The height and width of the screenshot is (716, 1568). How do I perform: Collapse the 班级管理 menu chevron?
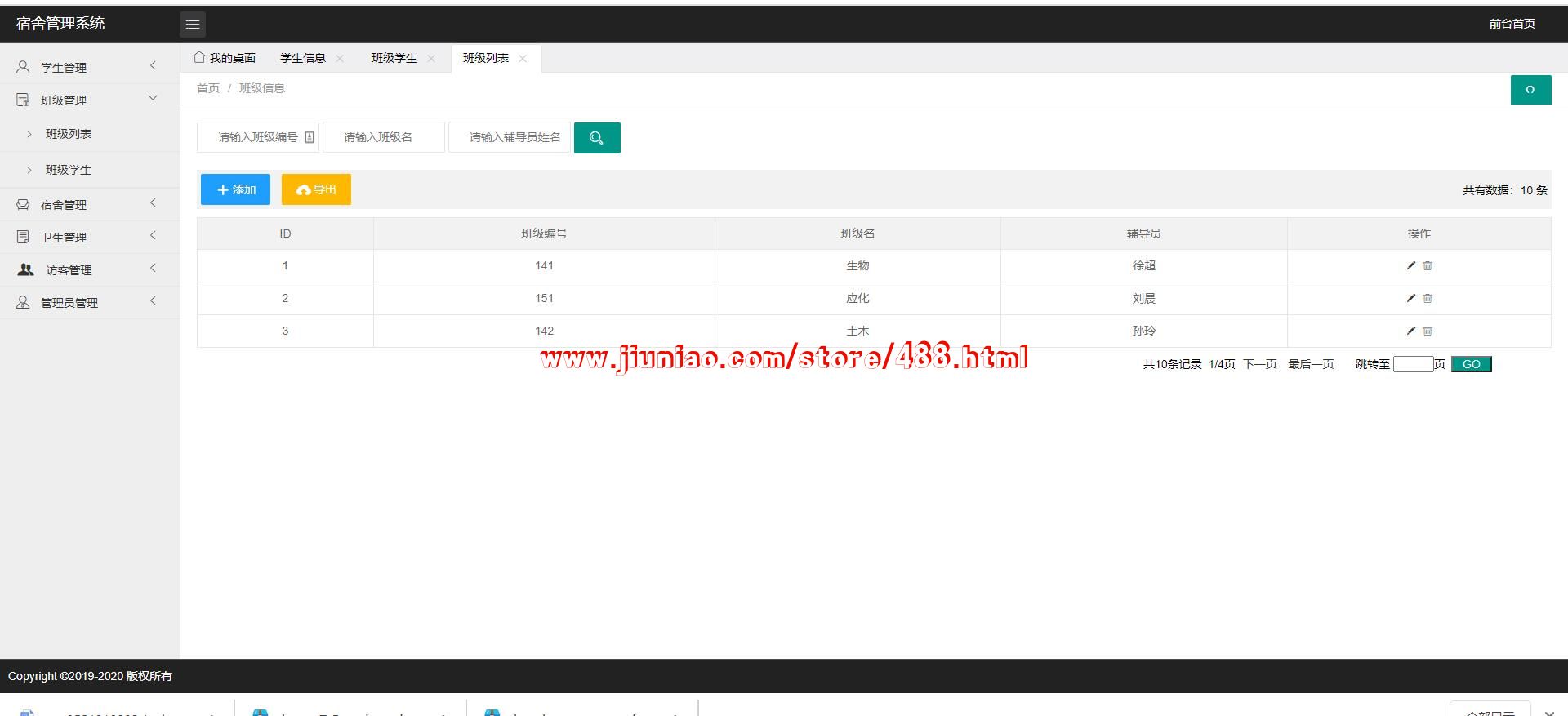153,99
